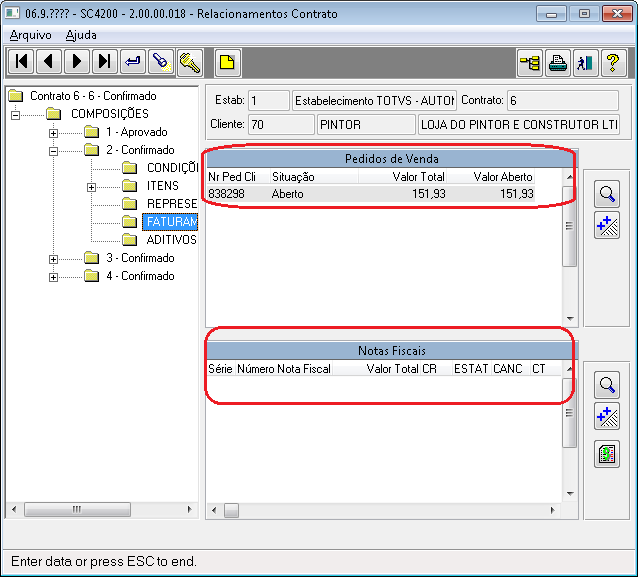Close the Relacionamentos Contrato window
The image size is (638, 577).
(617, 14)
